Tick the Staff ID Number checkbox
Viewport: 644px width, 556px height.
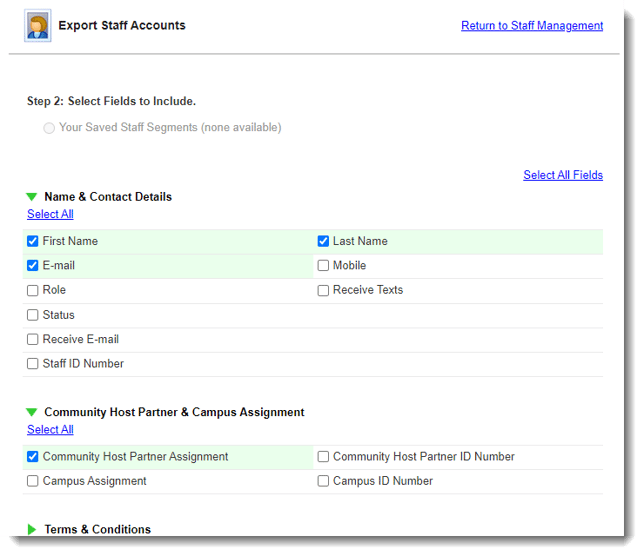(x=33, y=364)
